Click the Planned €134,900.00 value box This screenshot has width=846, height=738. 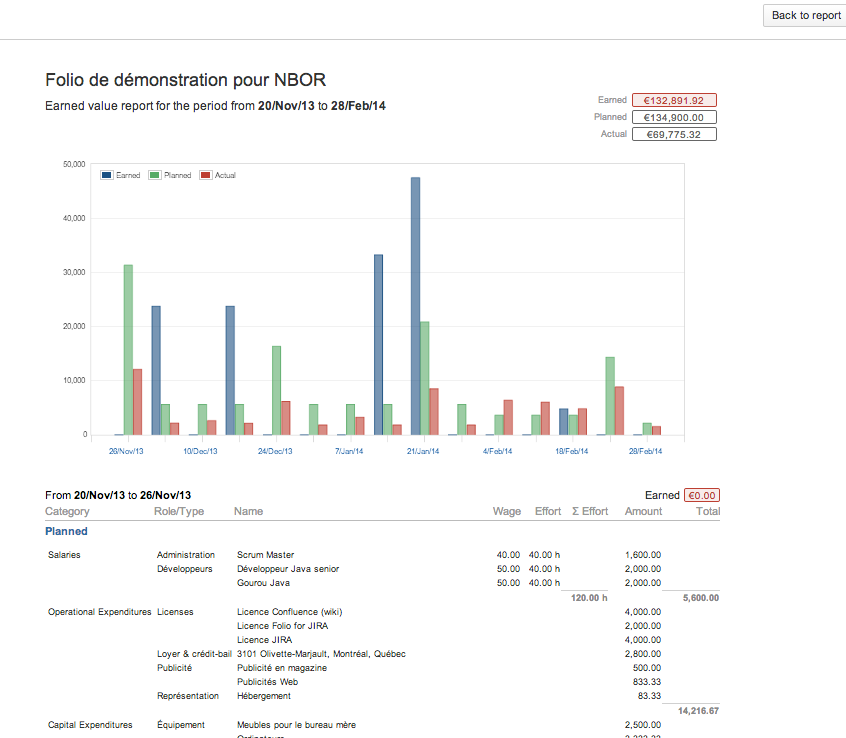click(x=674, y=117)
